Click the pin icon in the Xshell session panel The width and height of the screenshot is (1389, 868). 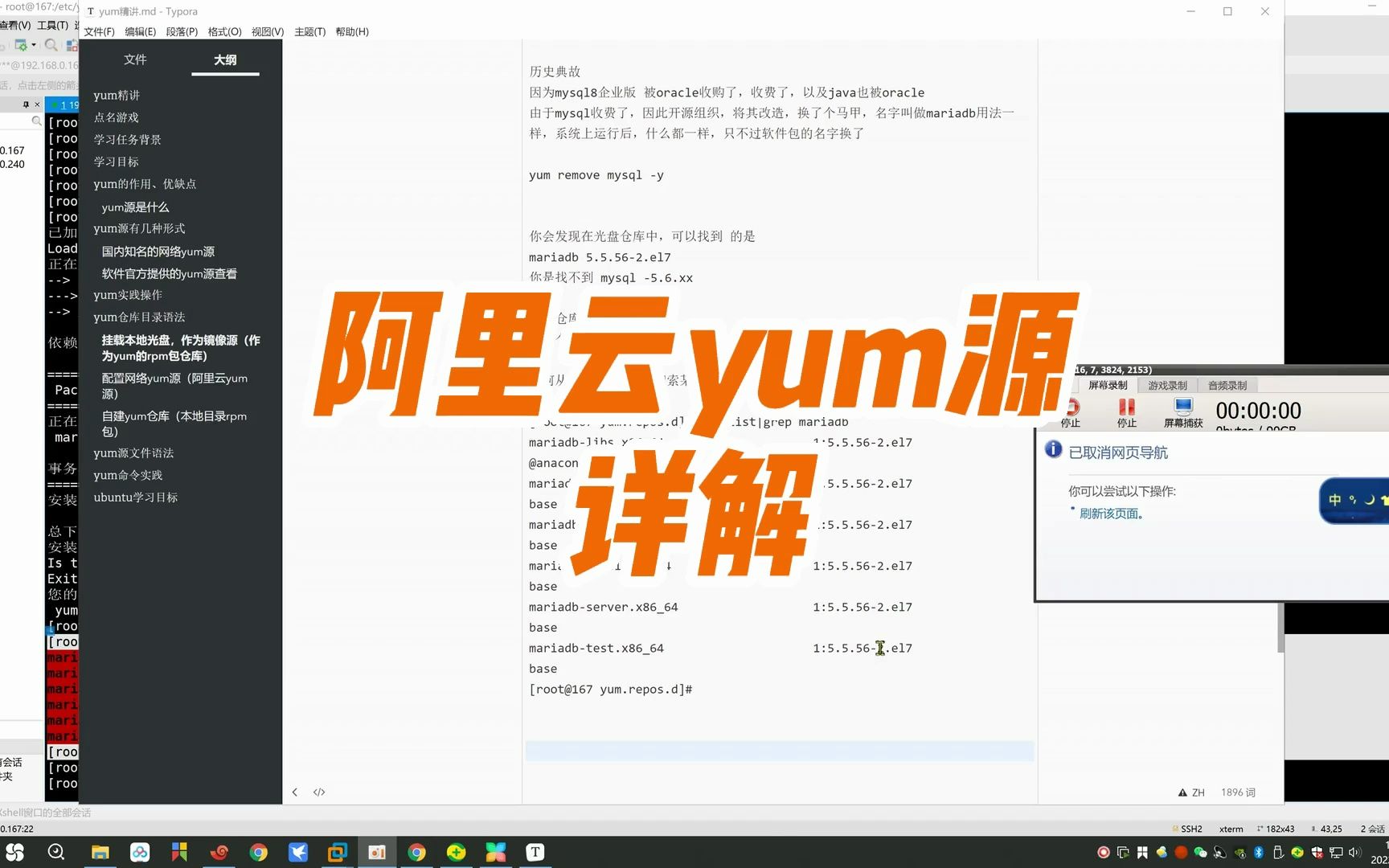(26, 104)
